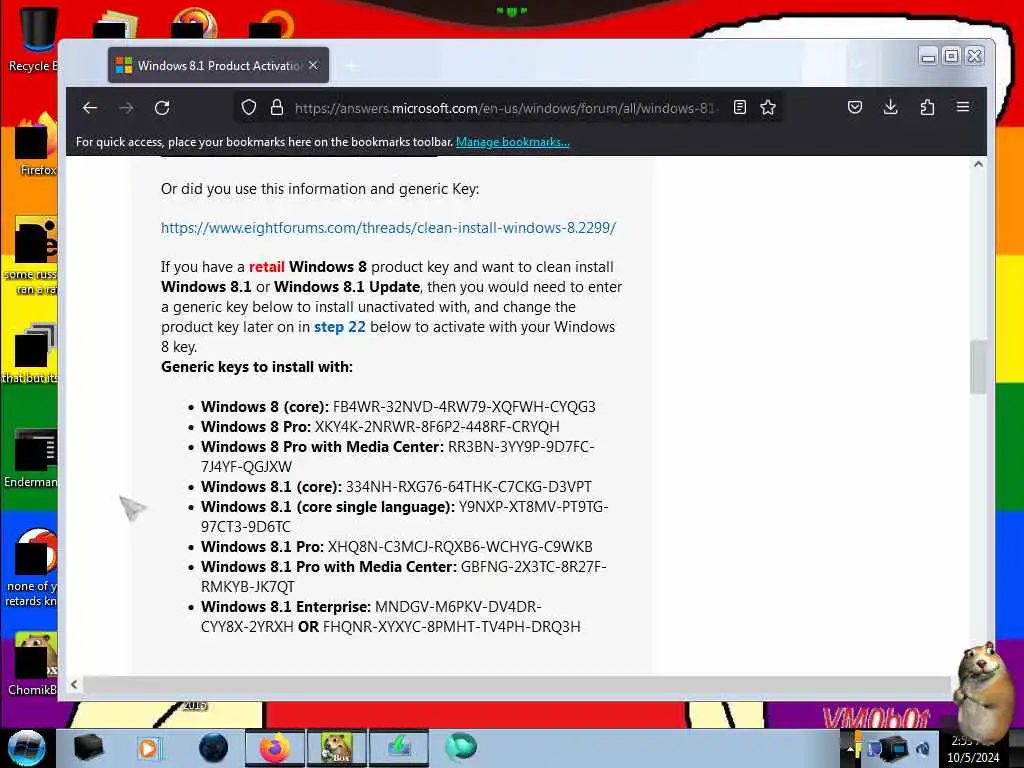Click the Windows 8.1 (core) key line
Image resolution: width=1024 pixels, height=768 pixels.
pyautogui.click(x=396, y=487)
